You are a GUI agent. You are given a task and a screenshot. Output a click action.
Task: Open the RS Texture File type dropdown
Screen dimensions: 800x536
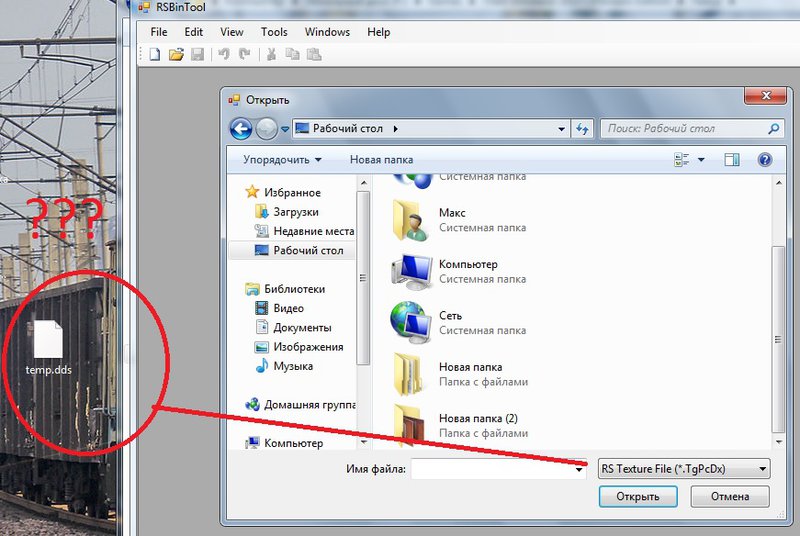point(684,468)
